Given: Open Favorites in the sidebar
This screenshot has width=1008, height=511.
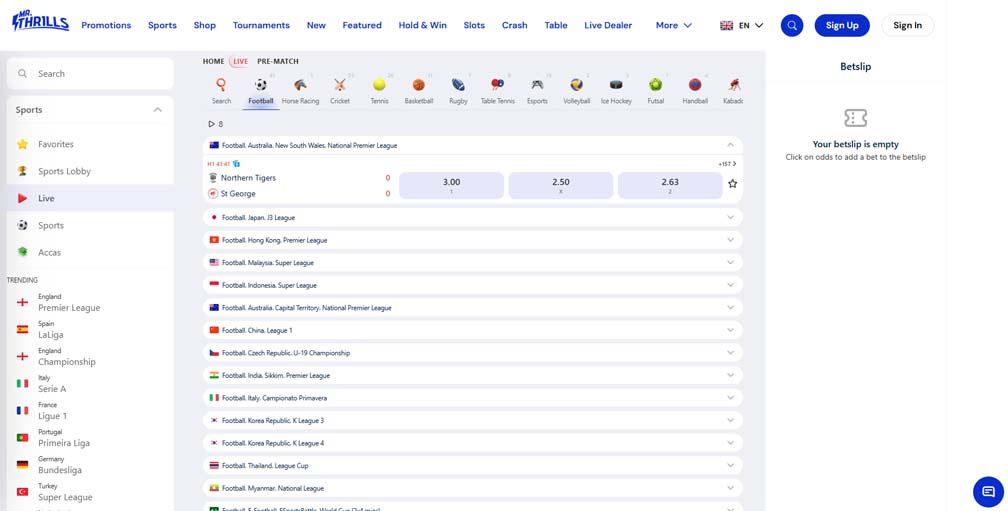Looking at the screenshot, I should [90, 144].
